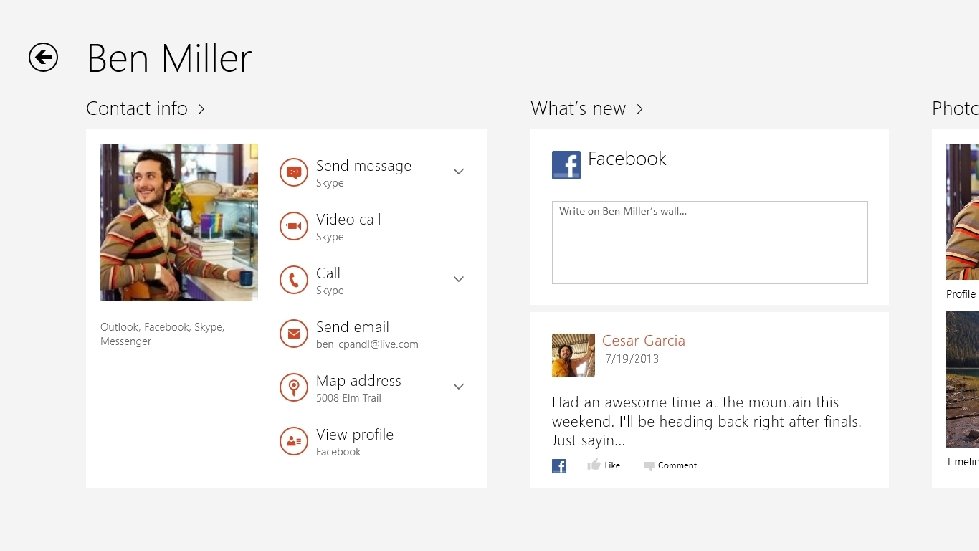Click the Send message label

pos(364,166)
